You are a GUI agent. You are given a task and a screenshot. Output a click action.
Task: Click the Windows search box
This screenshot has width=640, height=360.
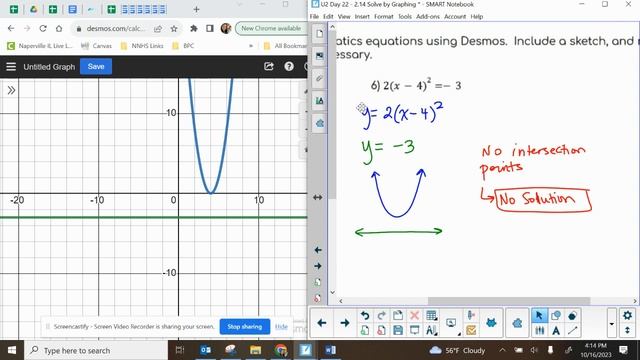tap(96, 350)
